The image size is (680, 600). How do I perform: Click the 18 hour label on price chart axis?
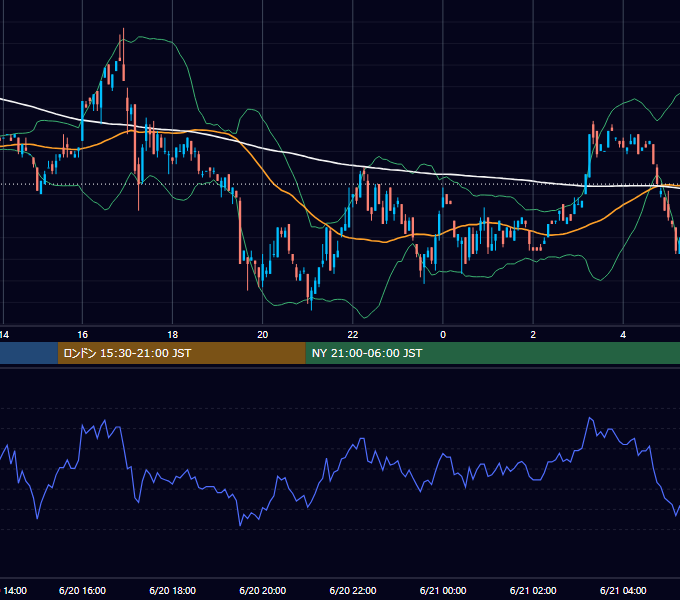point(173,334)
